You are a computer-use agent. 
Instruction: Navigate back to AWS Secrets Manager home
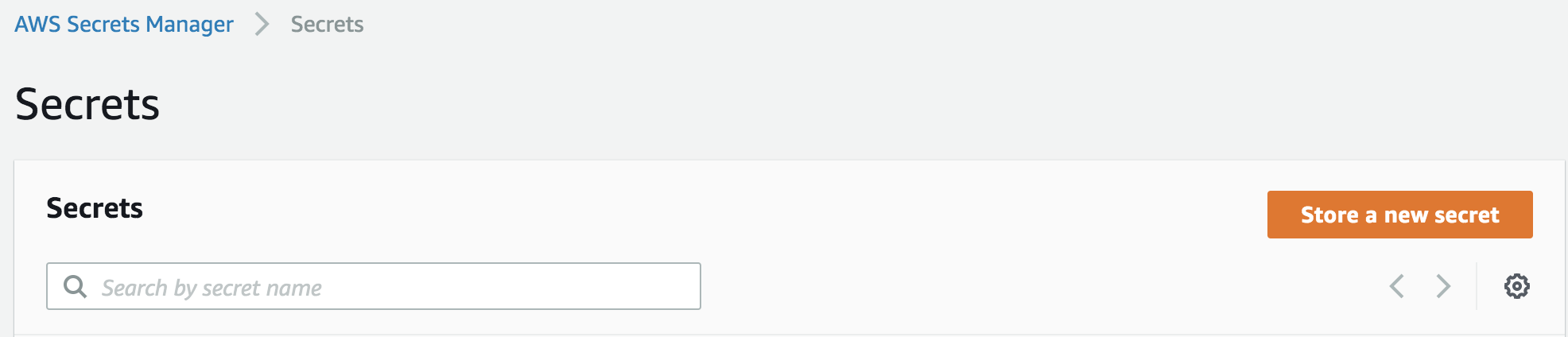tap(124, 24)
